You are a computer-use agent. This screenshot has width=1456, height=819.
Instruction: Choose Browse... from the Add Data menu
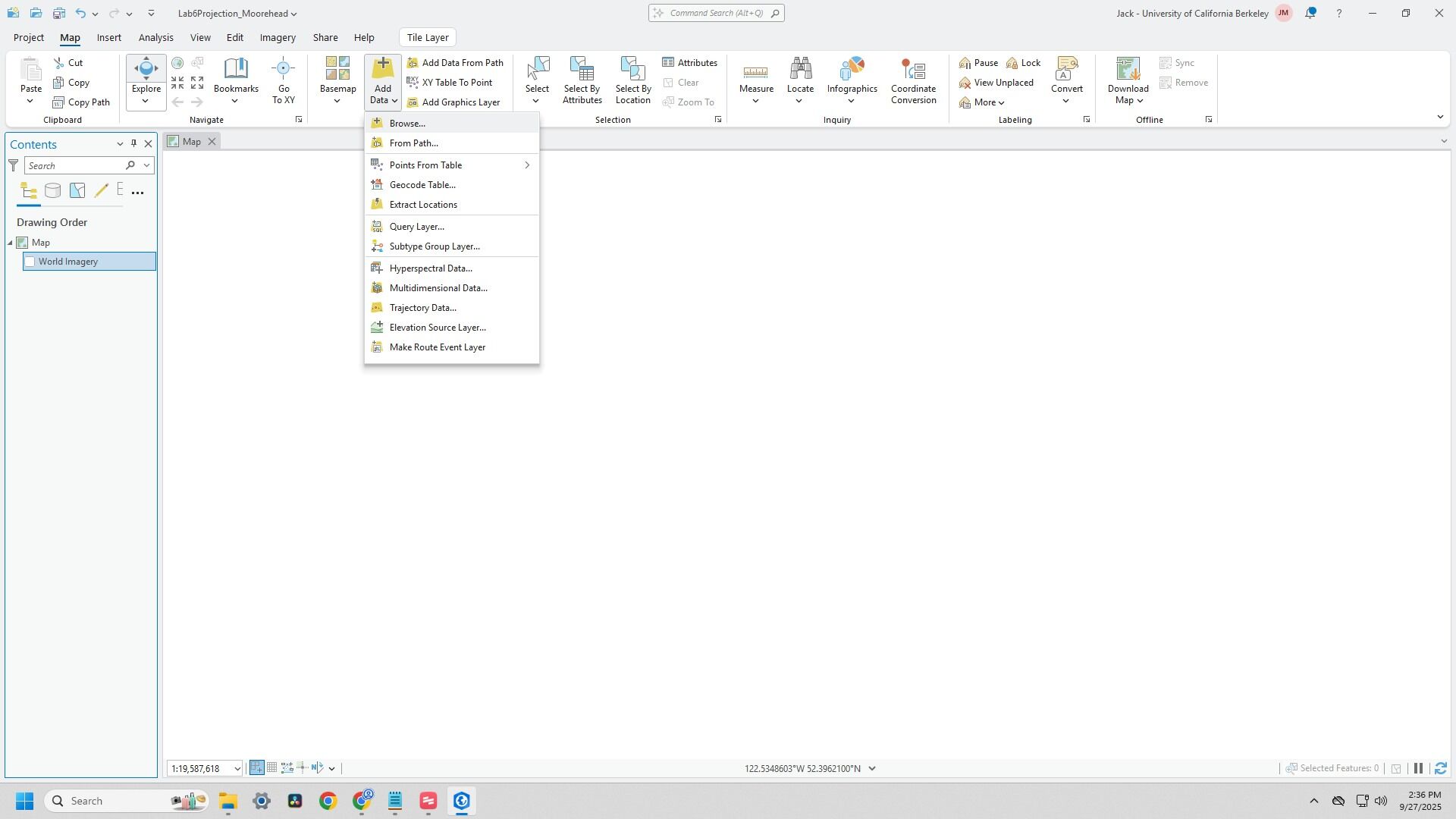tap(407, 124)
